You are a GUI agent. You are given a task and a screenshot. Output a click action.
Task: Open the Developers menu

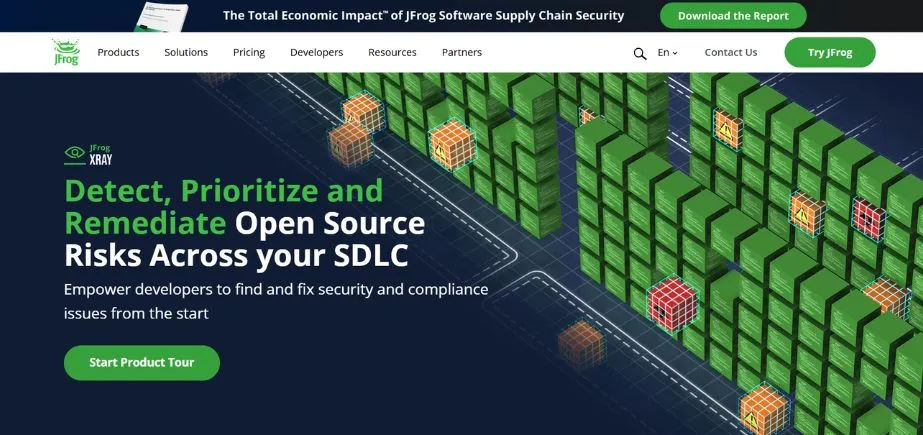point(317,52)
